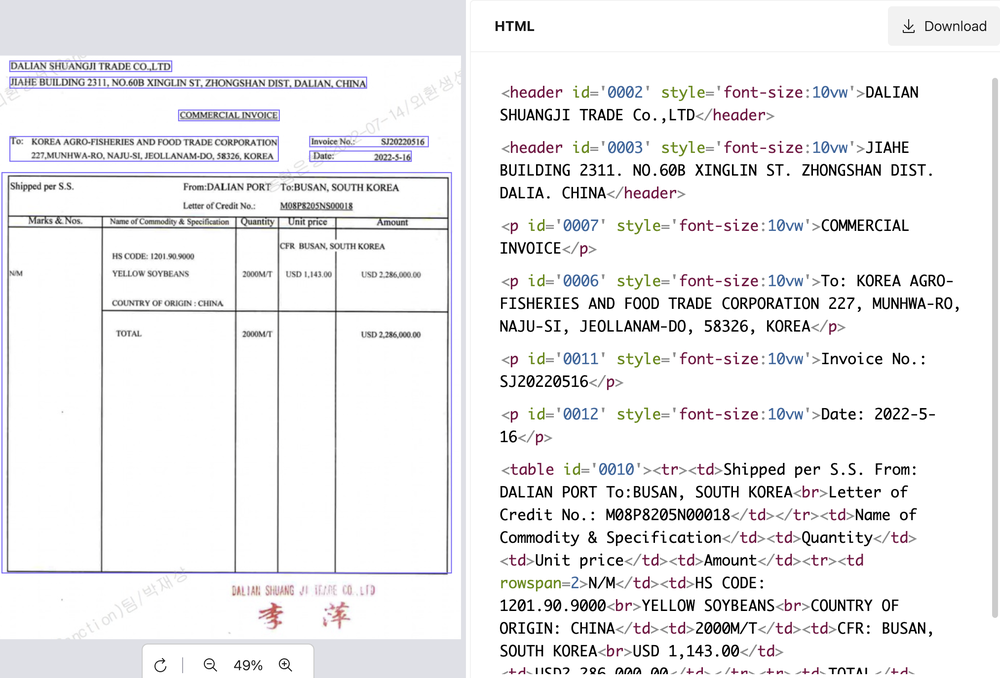Zoom in on the invoice preview
This screenshot has height=678, width=1000.
[x=286, y=664]
